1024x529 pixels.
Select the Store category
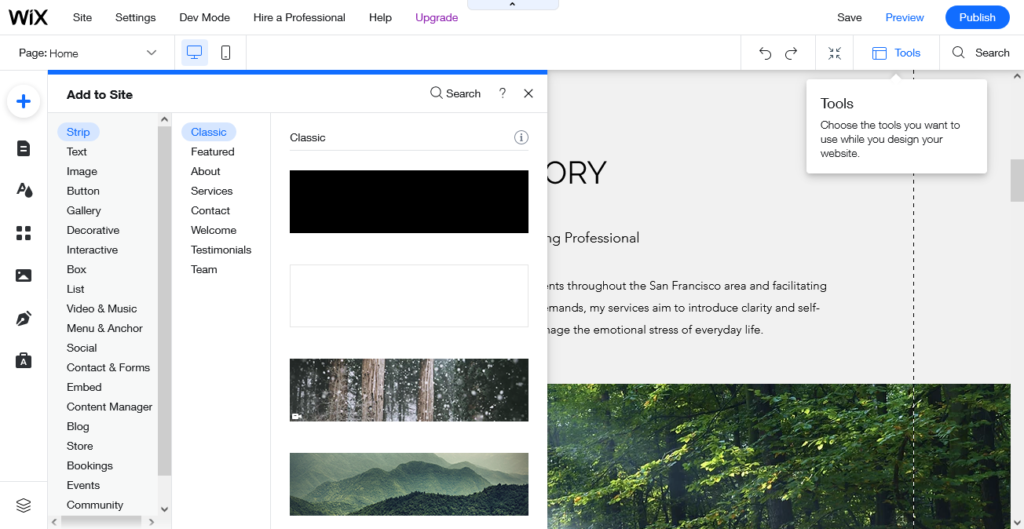click(80, 445)
